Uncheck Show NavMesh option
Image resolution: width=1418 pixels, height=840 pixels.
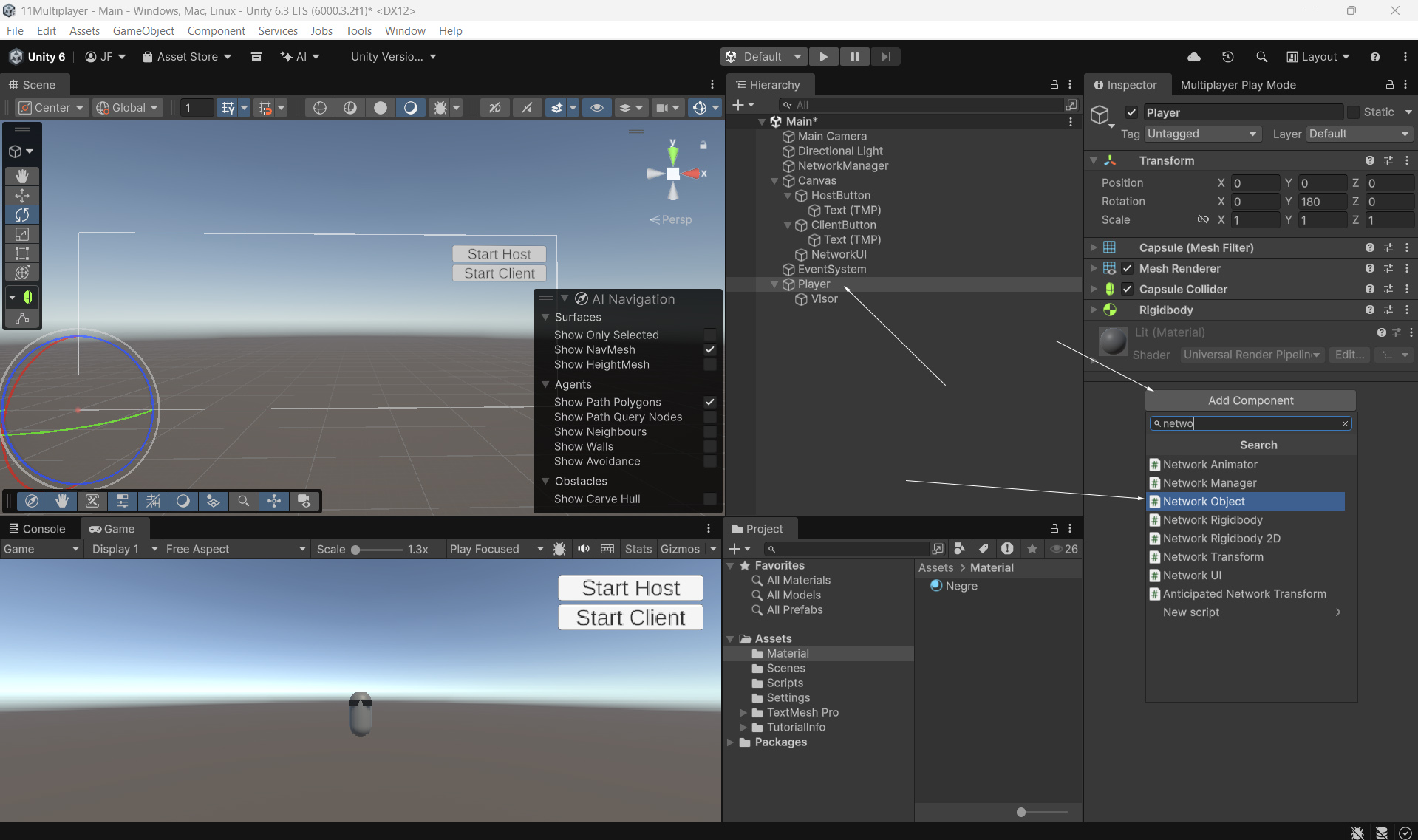tap(709, 349)
